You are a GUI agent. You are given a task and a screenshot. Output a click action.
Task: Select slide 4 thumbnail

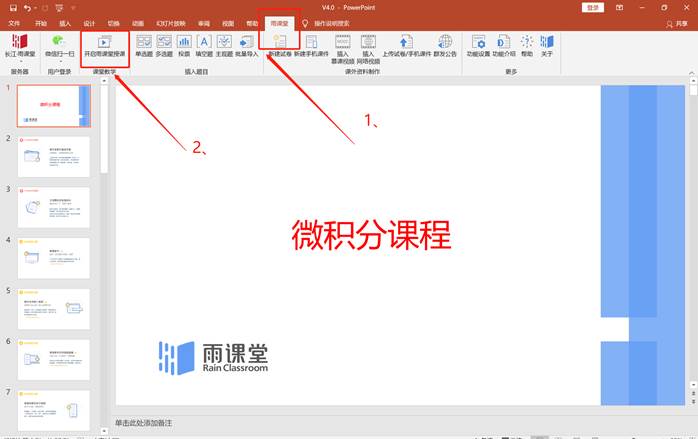[54, 258]
